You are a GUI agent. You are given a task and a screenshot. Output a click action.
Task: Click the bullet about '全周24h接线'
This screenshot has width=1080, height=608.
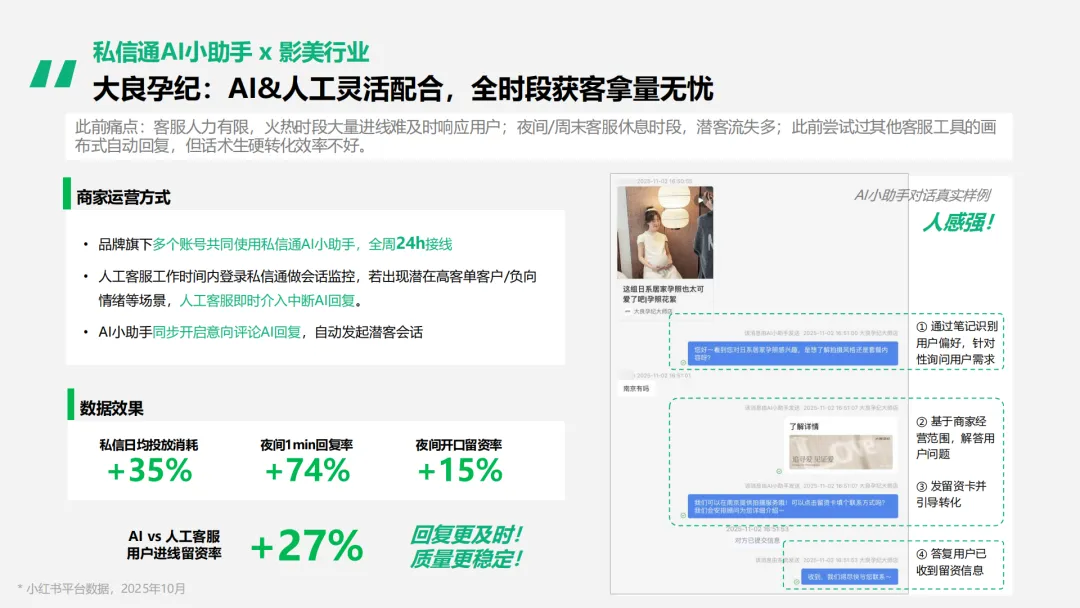point(275,244)
